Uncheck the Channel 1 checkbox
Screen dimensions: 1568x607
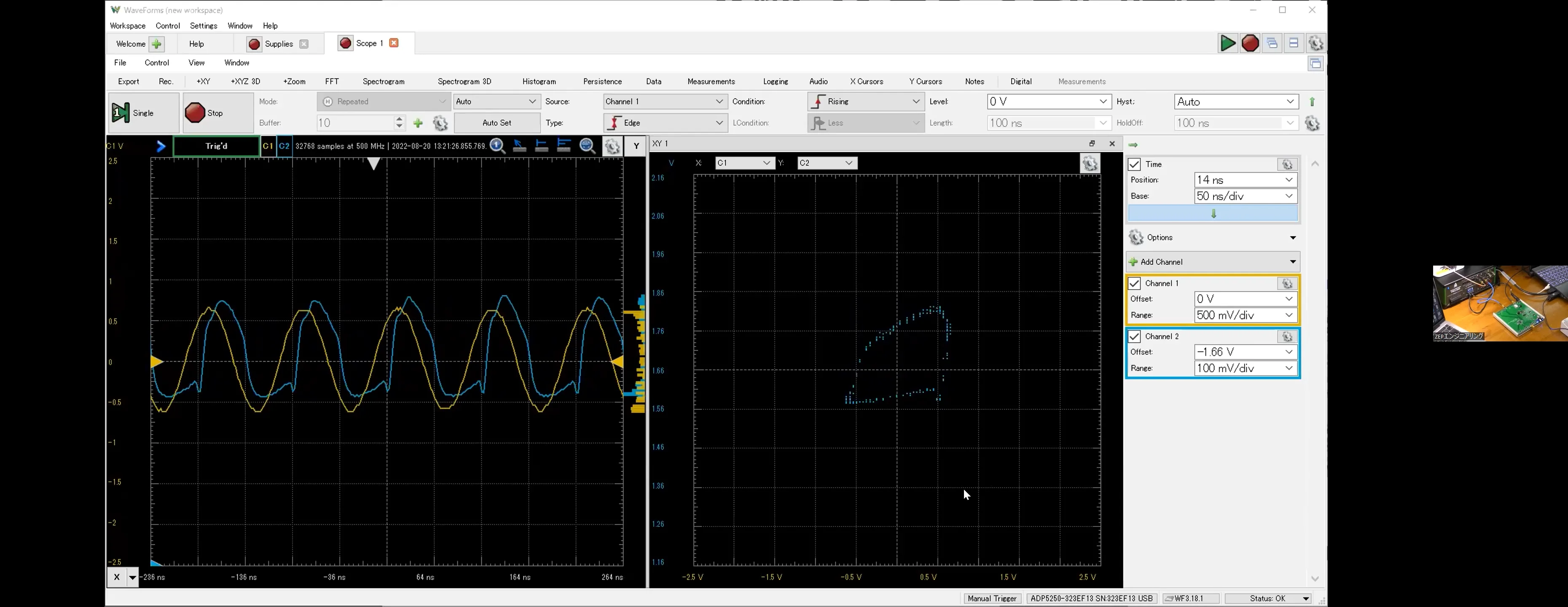coord(1134,284)
